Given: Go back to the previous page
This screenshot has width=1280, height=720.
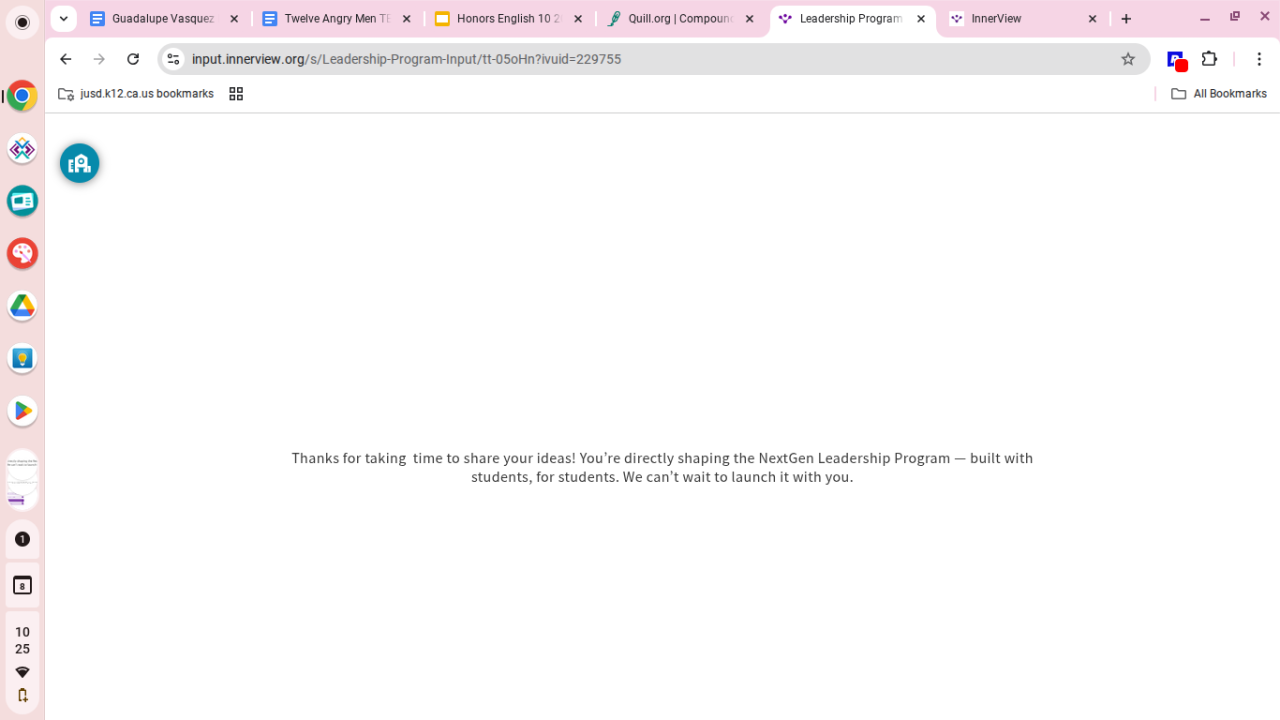Looking at the screenshot, I should coord(66,59).
